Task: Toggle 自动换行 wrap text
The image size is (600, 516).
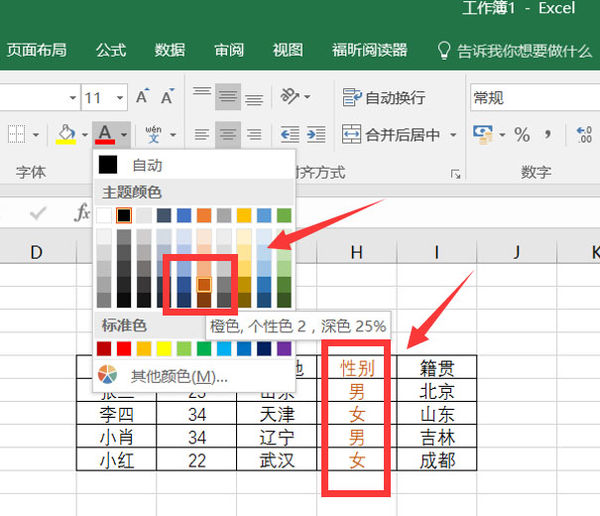Action: pos(384,97)
